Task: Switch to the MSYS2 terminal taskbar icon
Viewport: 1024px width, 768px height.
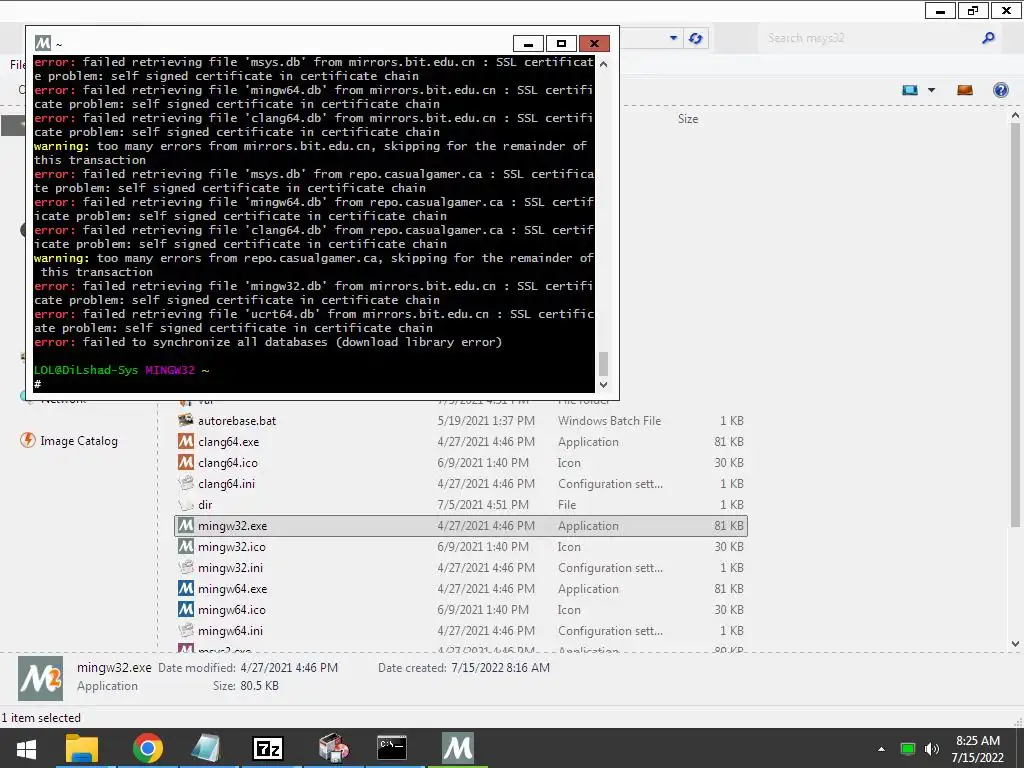Action: click(x=458, y=748)
